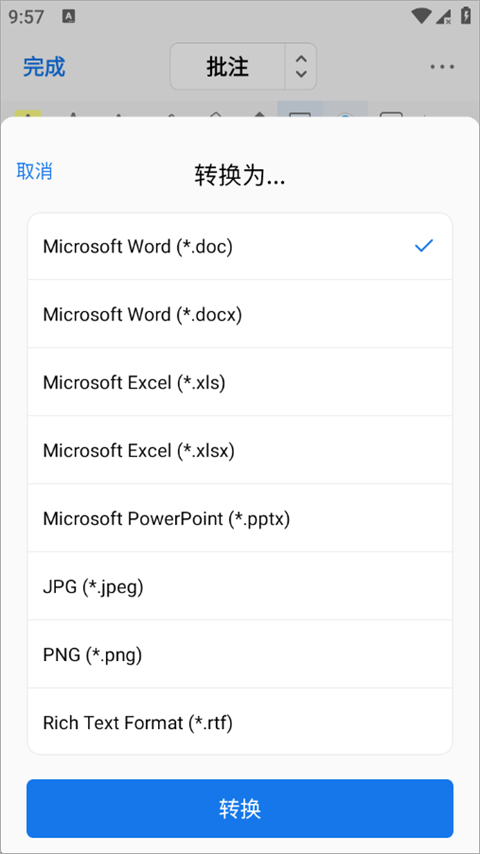Tap the keyboard 'A' status bar icon

click(x=69, y=17)
